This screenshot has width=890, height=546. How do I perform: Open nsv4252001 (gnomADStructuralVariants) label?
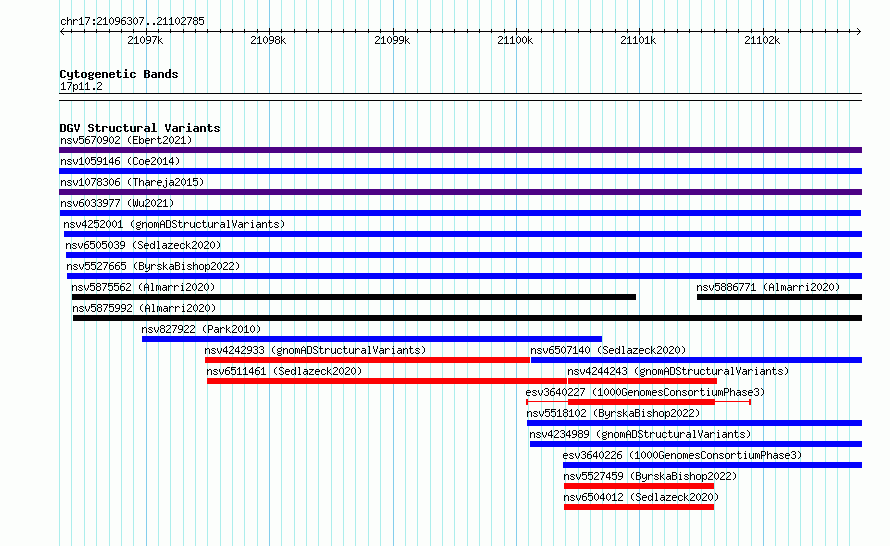tap(174, 224)
